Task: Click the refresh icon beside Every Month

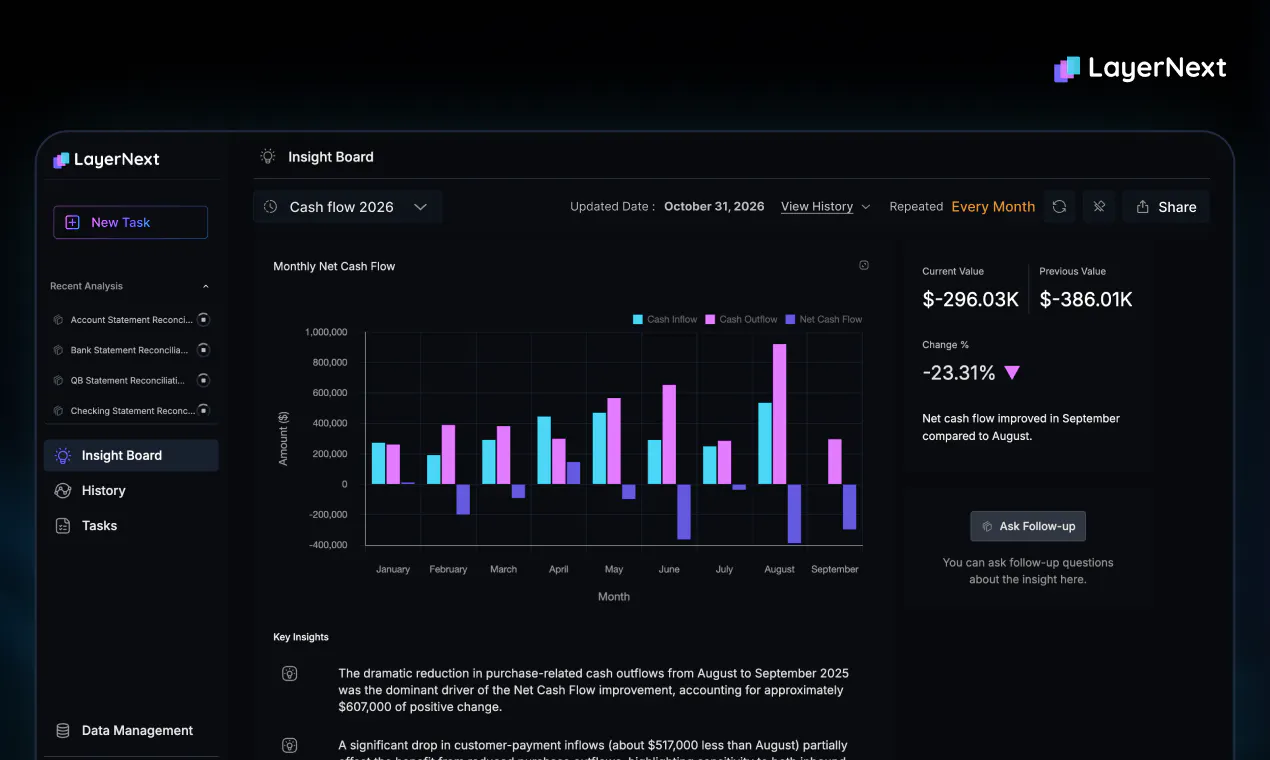Action: coord(1059,207)
